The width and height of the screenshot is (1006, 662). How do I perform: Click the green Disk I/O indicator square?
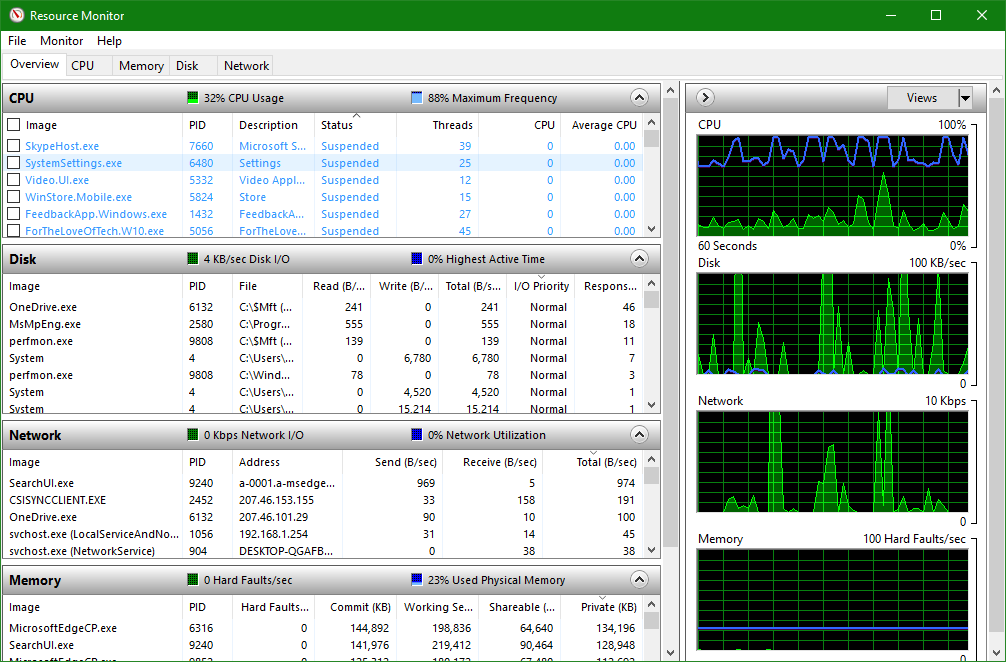tap(193, 259)
